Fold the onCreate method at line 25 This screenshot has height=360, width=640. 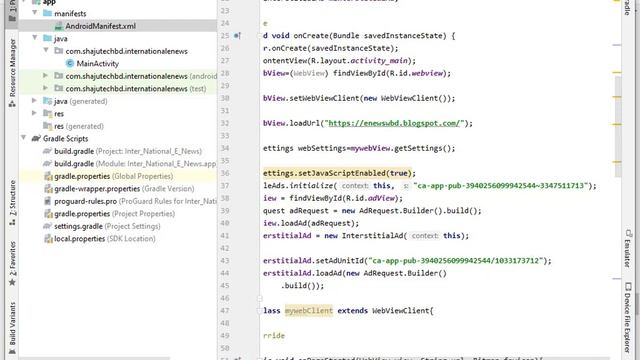pos(260,36)
